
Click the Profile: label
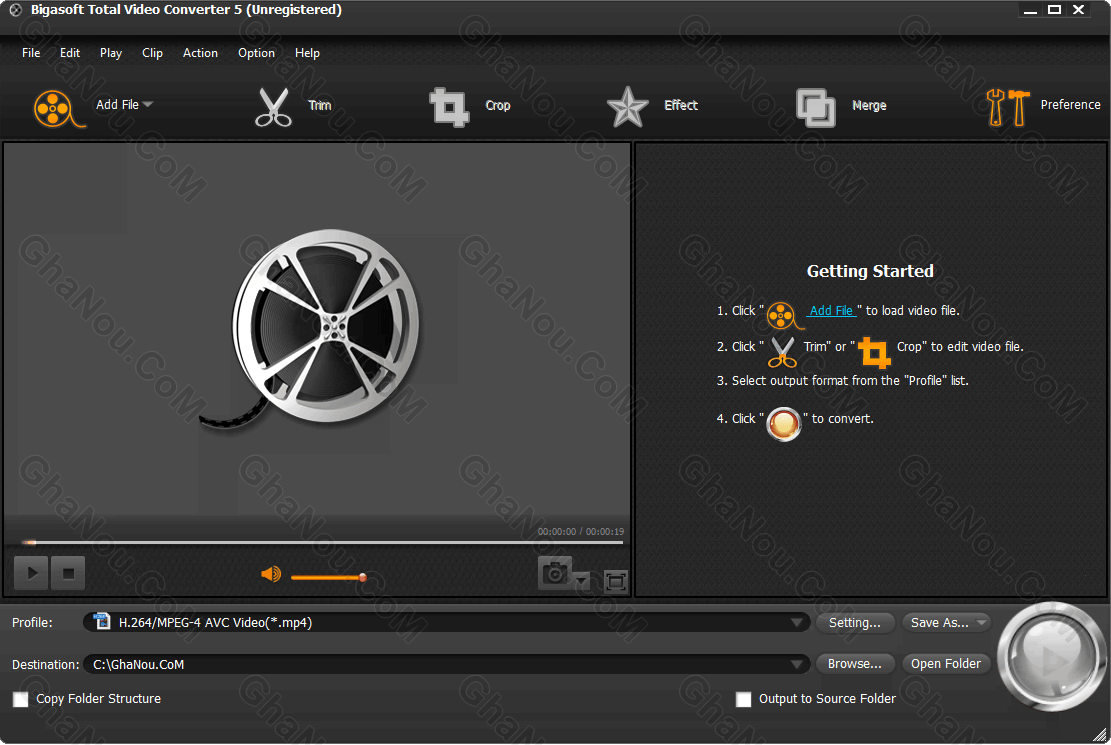point(33,622)
